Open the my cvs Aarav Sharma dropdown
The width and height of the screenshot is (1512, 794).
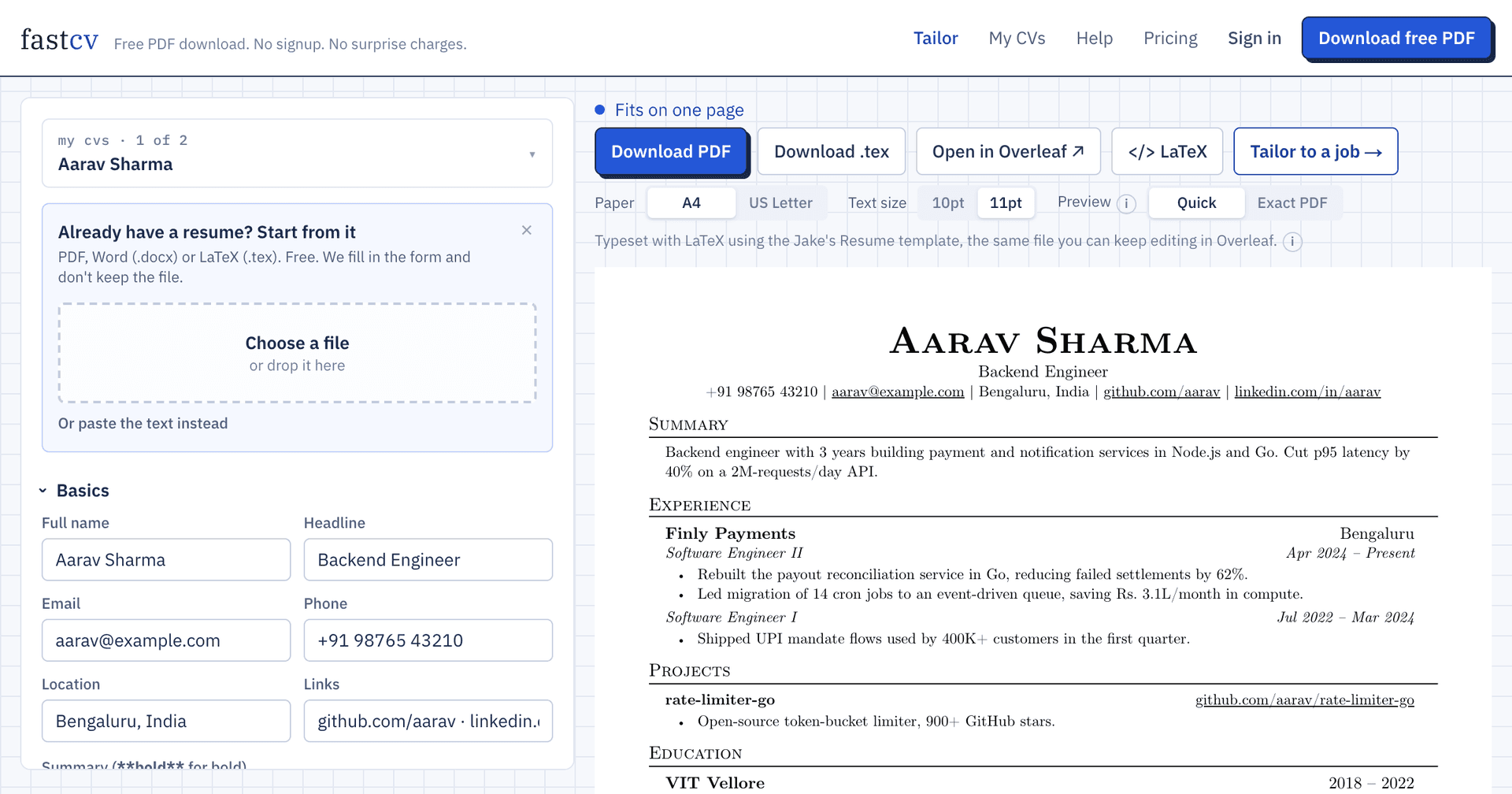coord(297,153)
